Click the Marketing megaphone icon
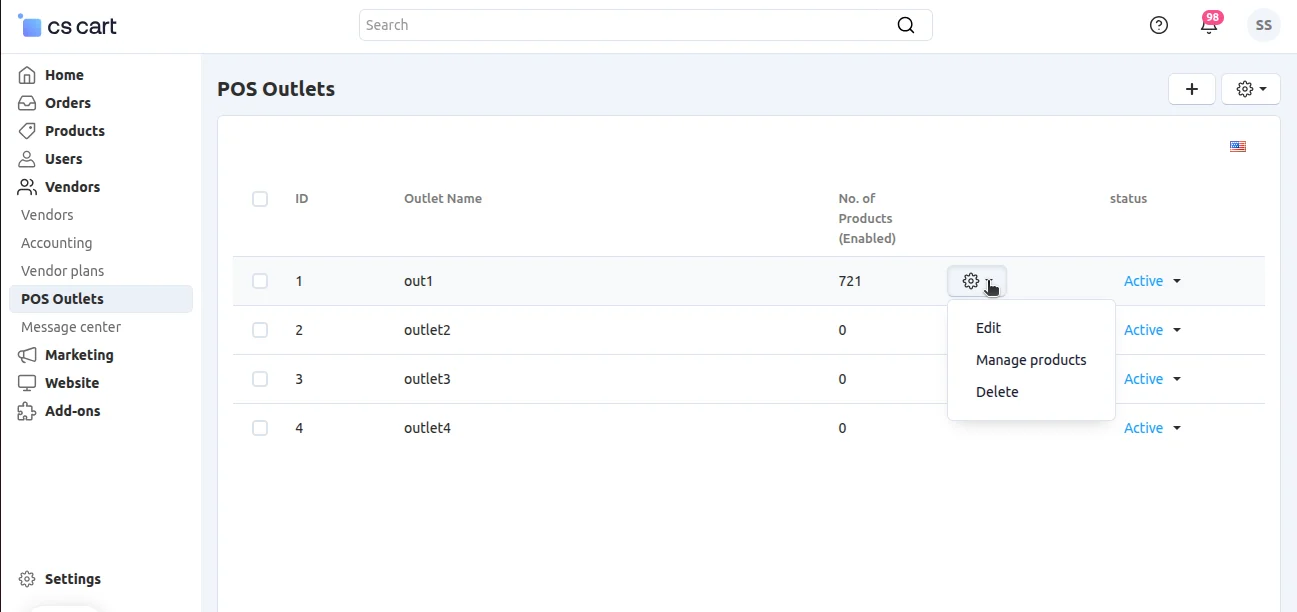 pyautogui.click(x=27, y=355)
